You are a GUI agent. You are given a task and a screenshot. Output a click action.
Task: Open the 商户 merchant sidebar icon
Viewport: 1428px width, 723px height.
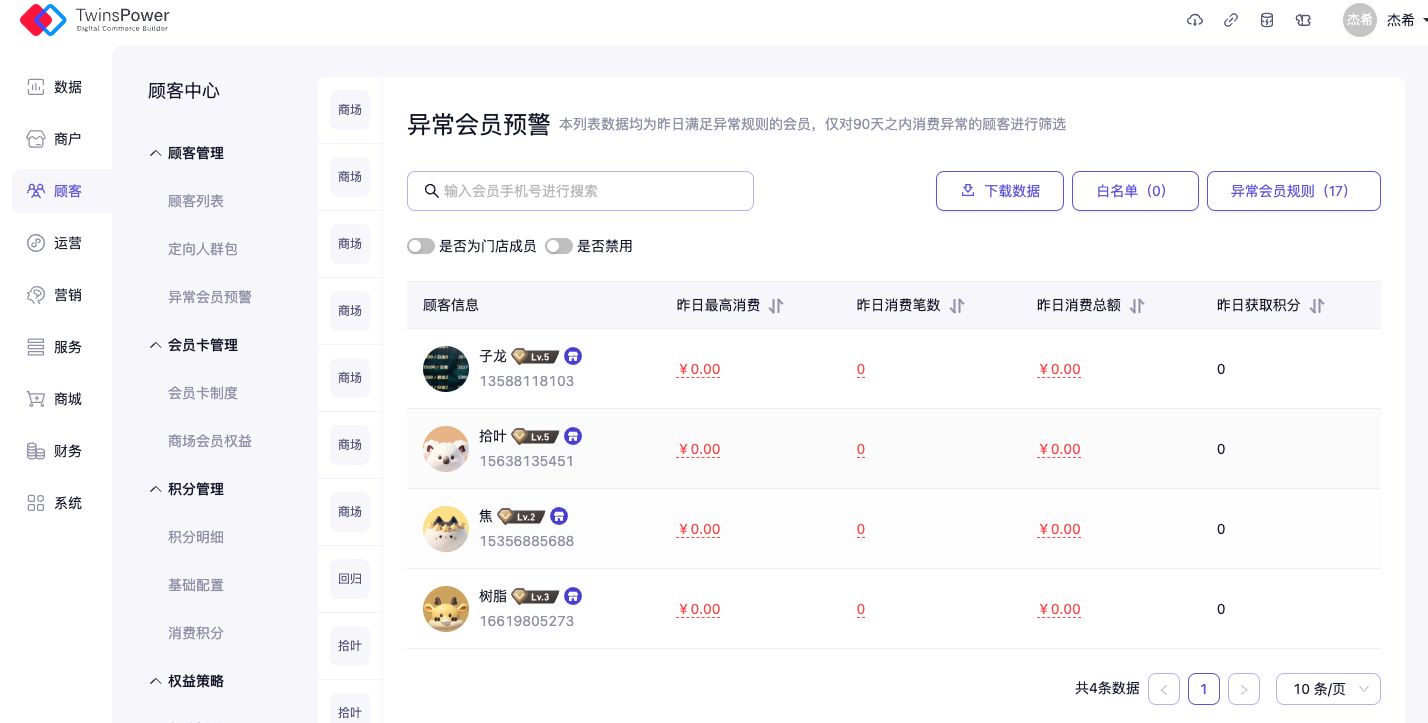point(36,139)
